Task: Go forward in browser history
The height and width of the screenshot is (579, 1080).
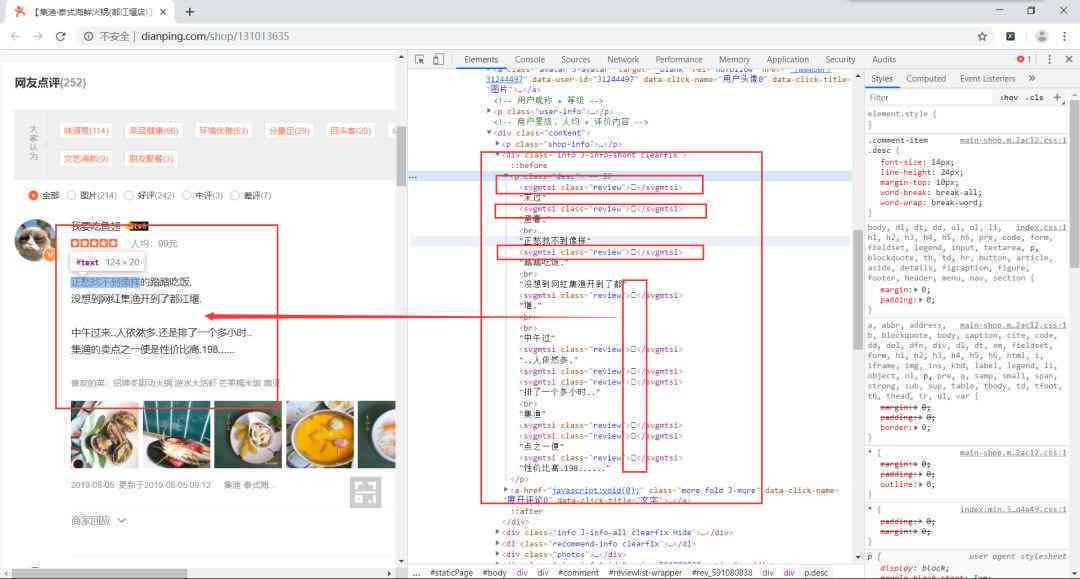Action: (37, 36)
